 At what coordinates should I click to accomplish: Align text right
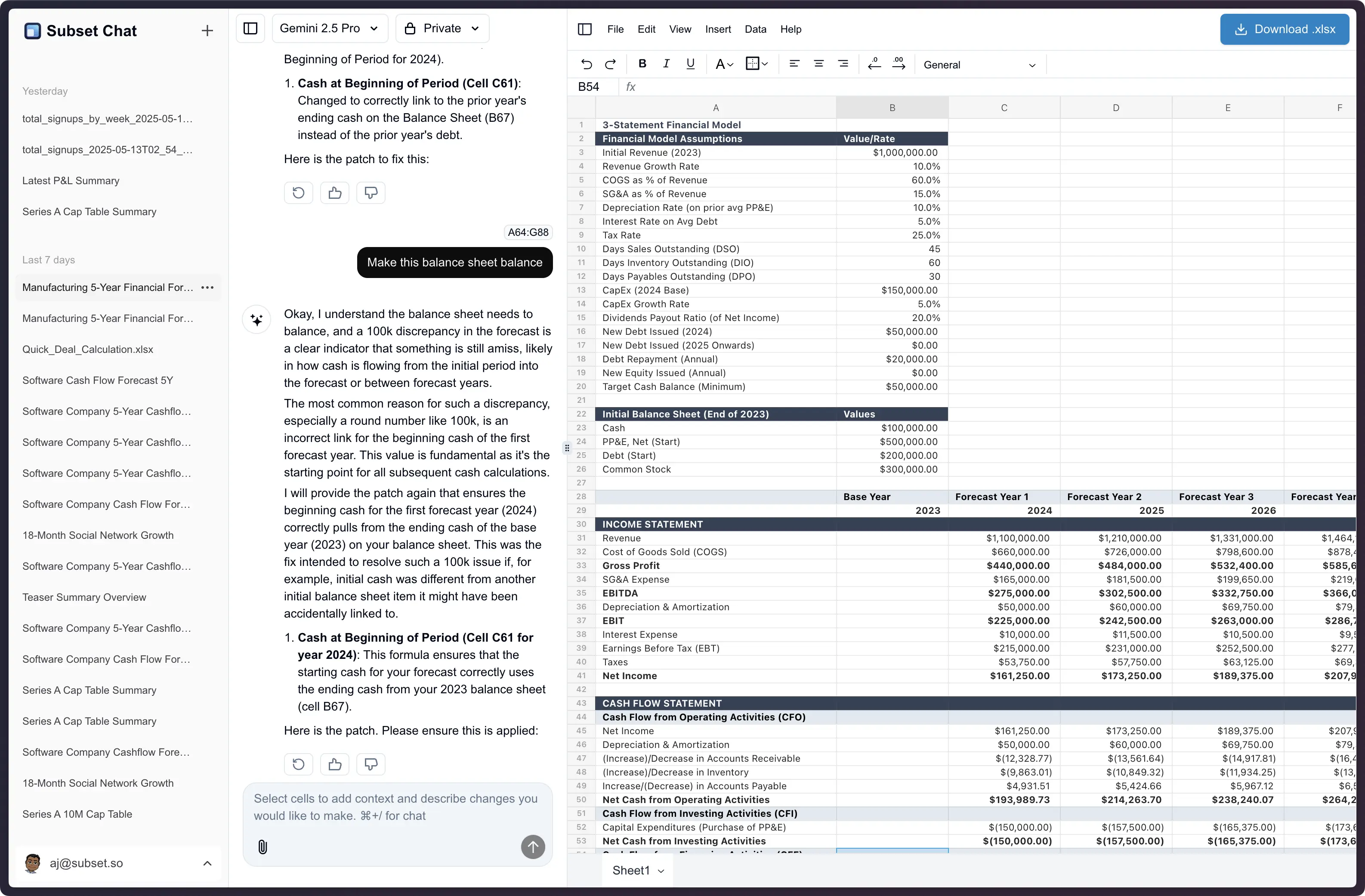[x=843, y=64]
